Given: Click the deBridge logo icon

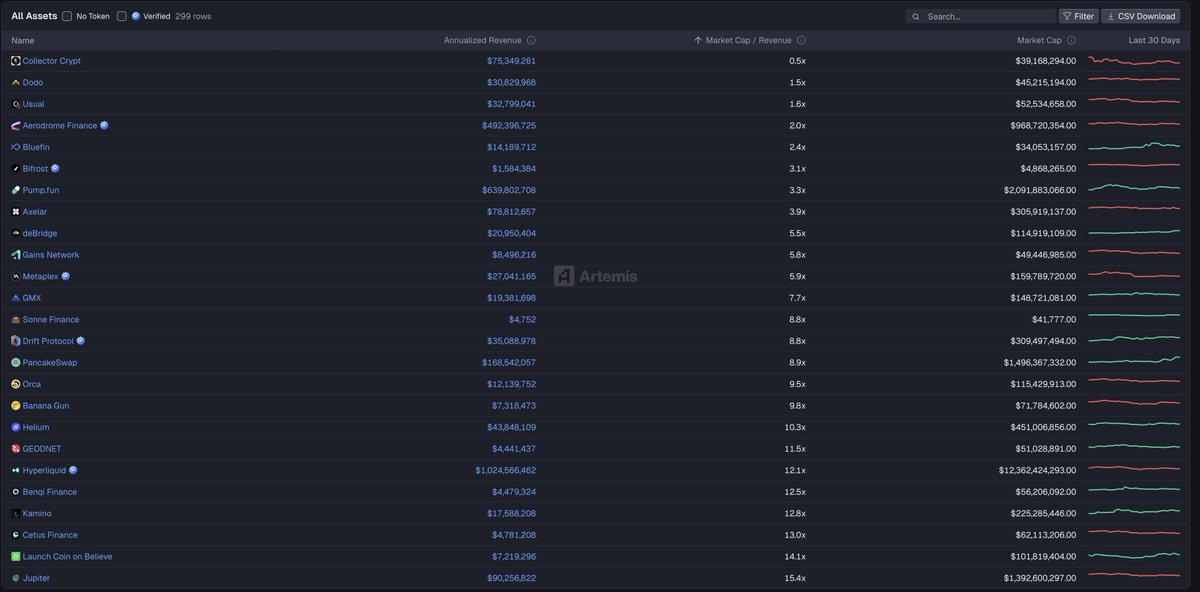Looking at the screenshot, I should [15, 233].
